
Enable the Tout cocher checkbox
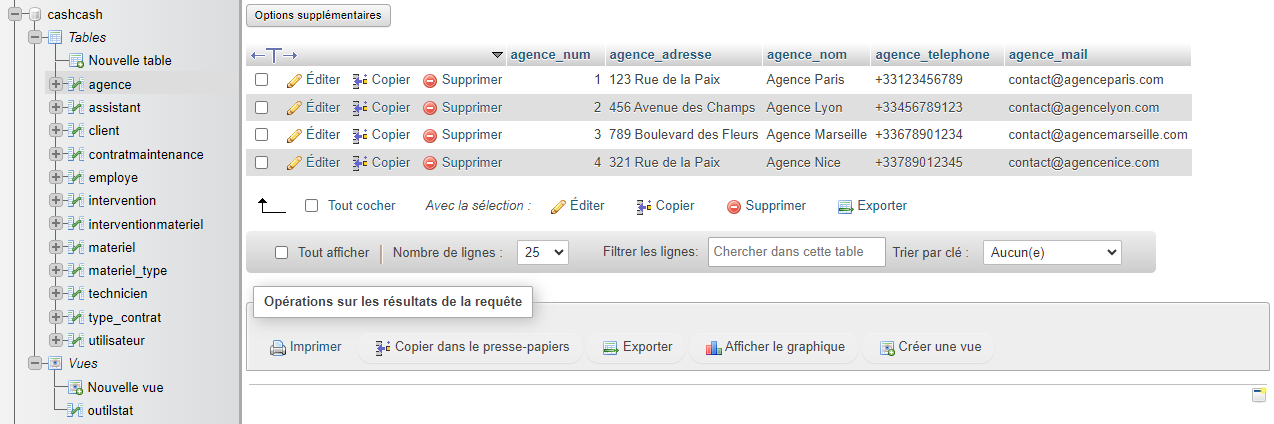(x=312, y=205)
